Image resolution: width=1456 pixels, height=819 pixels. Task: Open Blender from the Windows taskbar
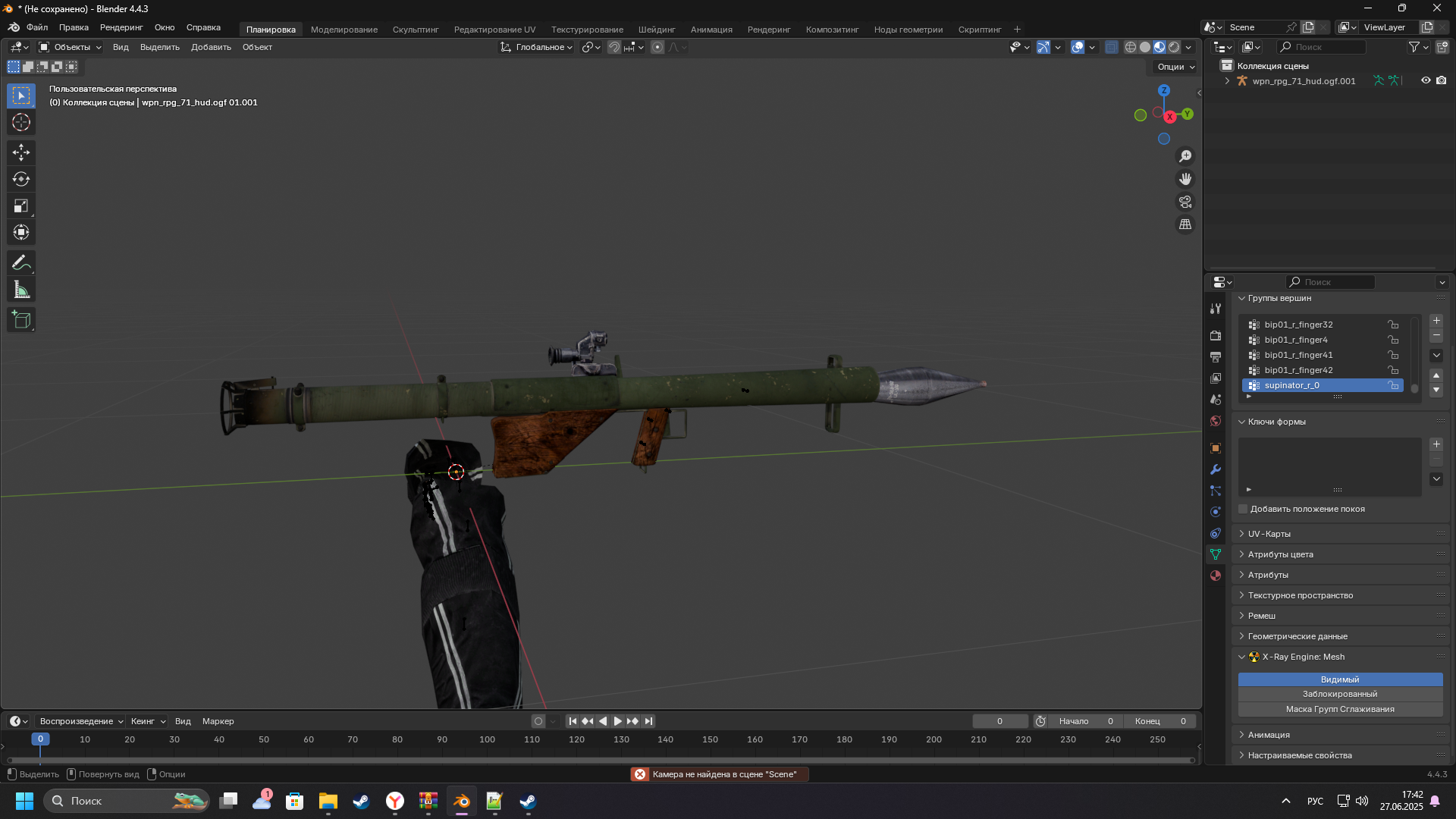pyautogui.click(x=461, y=801)
